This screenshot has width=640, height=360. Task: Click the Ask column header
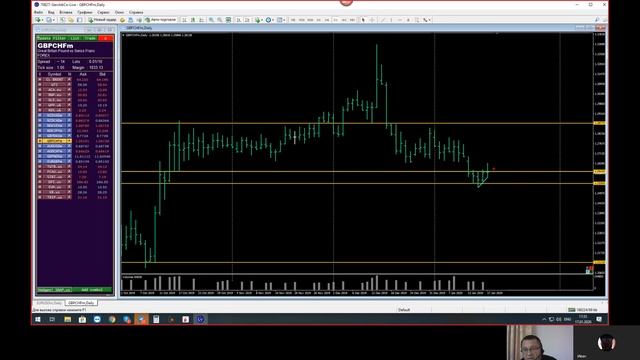[x=83, y=74]
